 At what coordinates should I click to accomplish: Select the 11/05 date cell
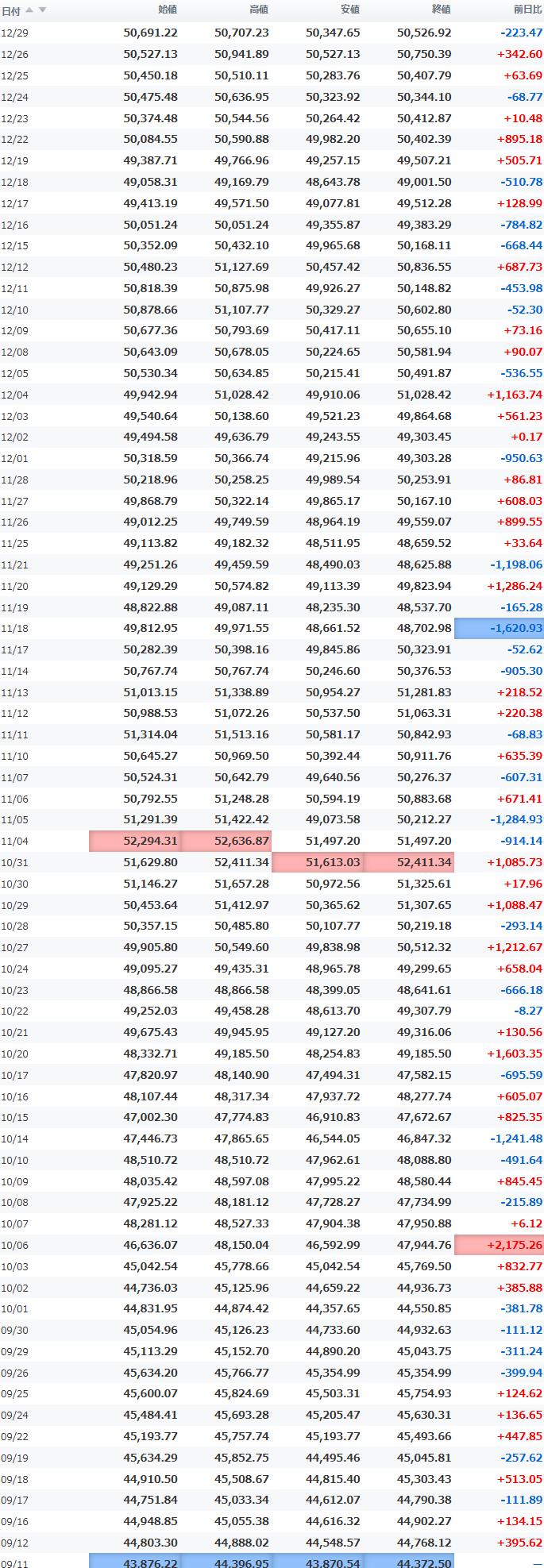(x=14, y=820)
